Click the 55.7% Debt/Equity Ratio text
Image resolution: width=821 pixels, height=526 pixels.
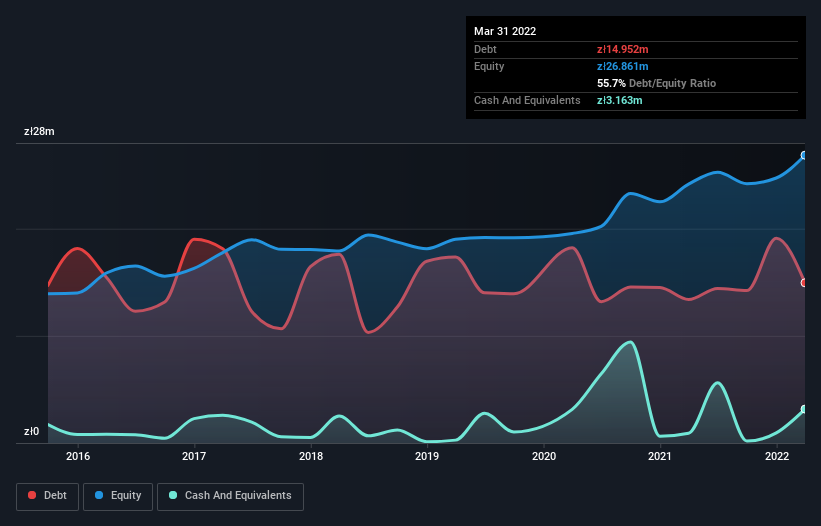pos(656,83)
